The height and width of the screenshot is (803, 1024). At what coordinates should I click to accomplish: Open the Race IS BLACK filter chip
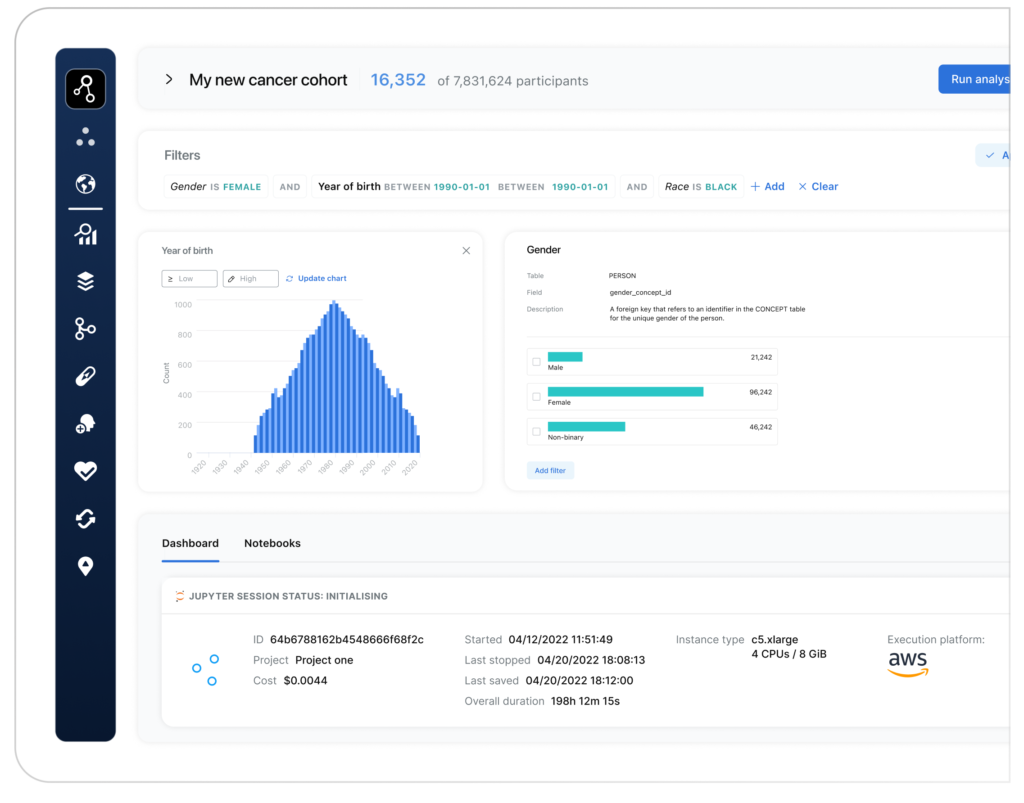tap(700, 186)
